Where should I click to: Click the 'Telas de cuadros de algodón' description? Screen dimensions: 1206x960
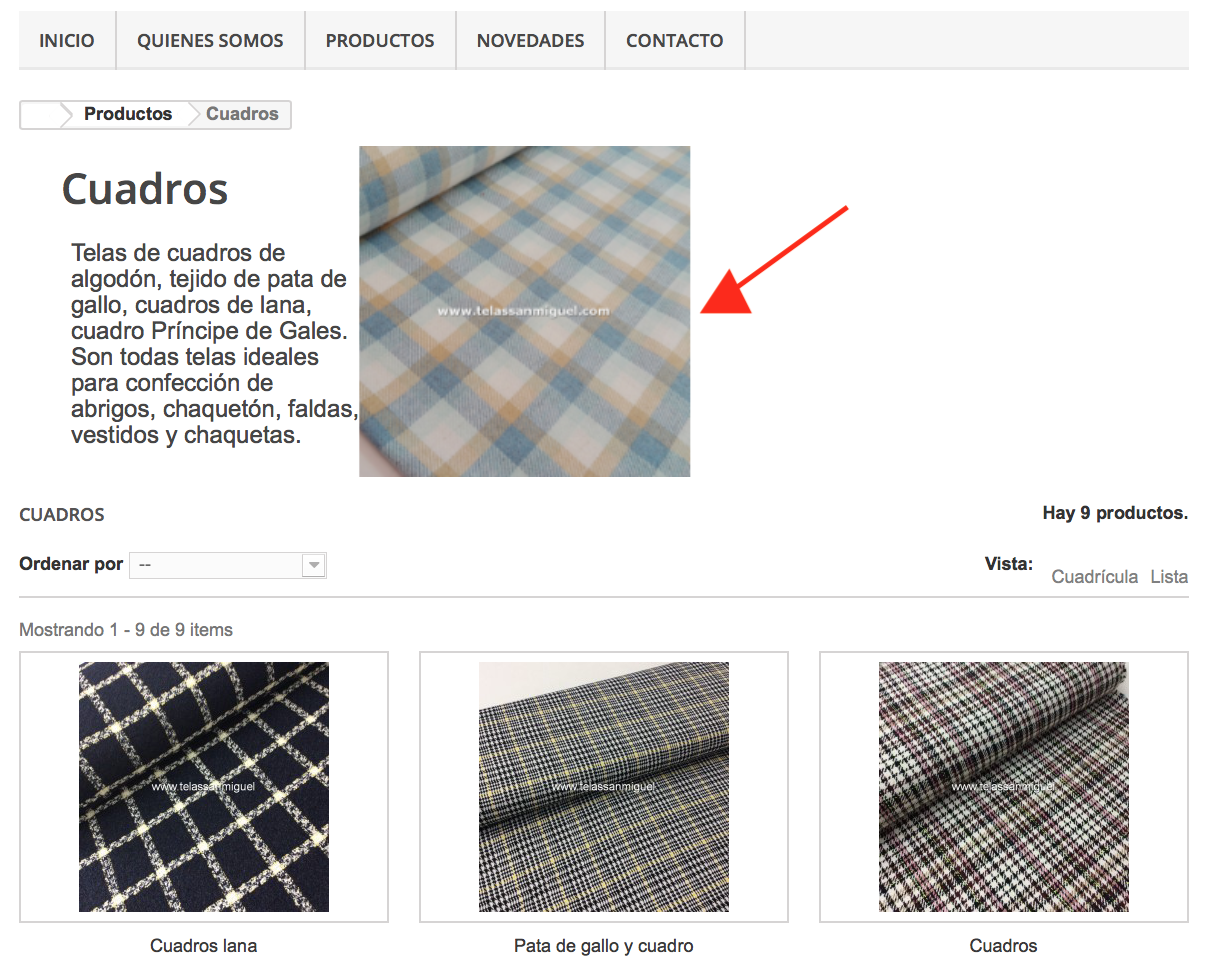(x=214, y=344)
